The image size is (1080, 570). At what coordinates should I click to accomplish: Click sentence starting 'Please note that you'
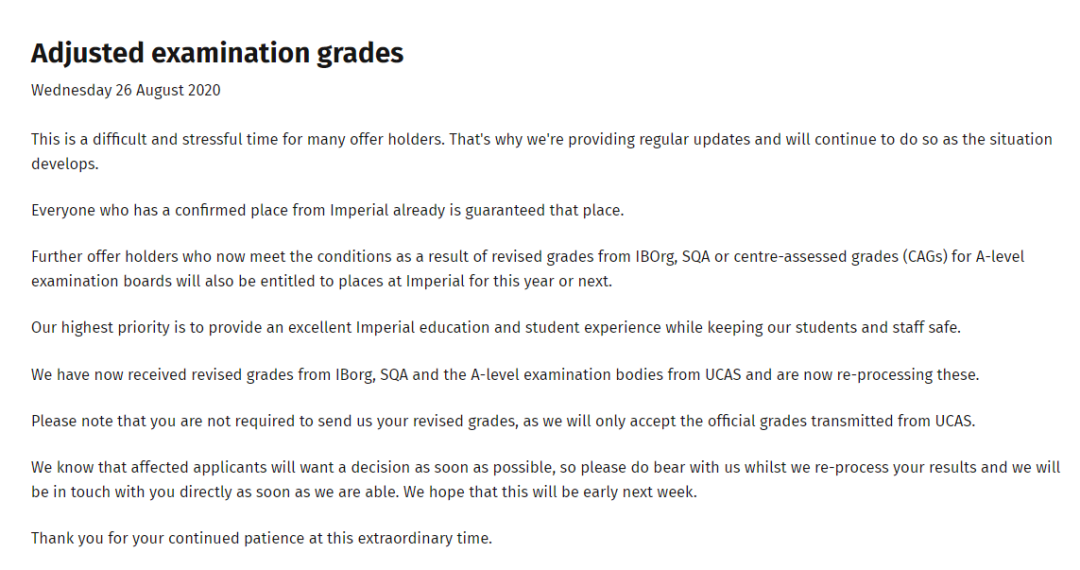click(503, 421)
